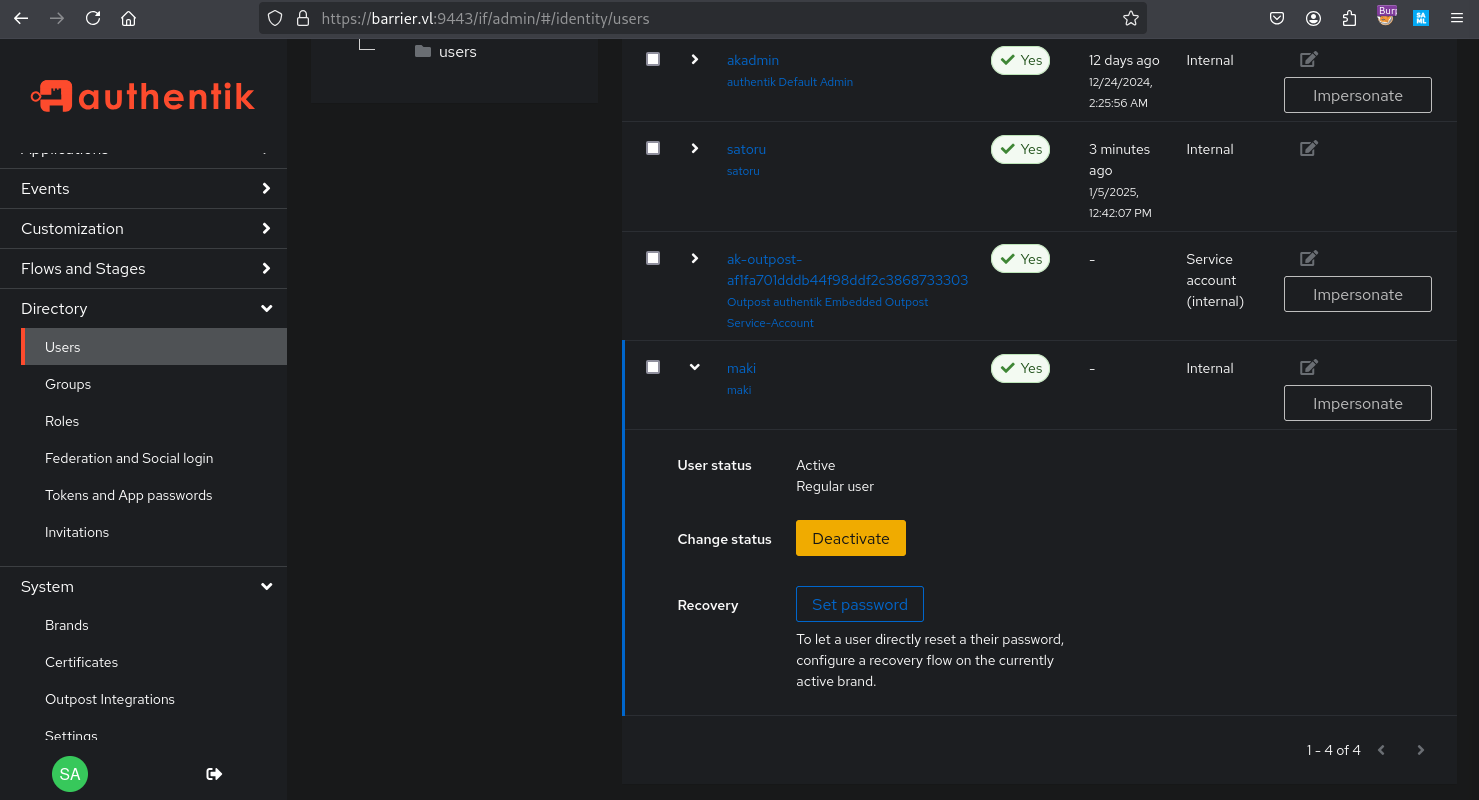This screenshot has height=800, width=1479.
Task: Click the sign-out icon in the sidebar
Action: pos(214,774)
